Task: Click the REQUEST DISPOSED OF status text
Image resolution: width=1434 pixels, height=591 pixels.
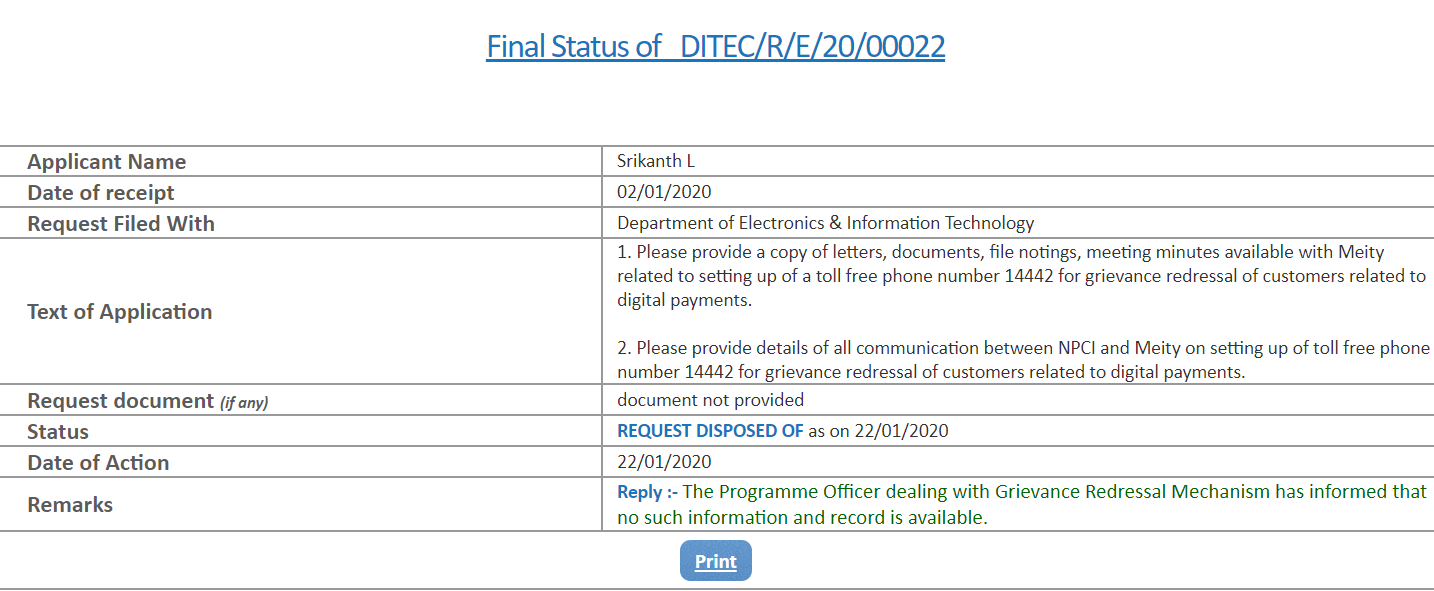Action: click(710, 431)
